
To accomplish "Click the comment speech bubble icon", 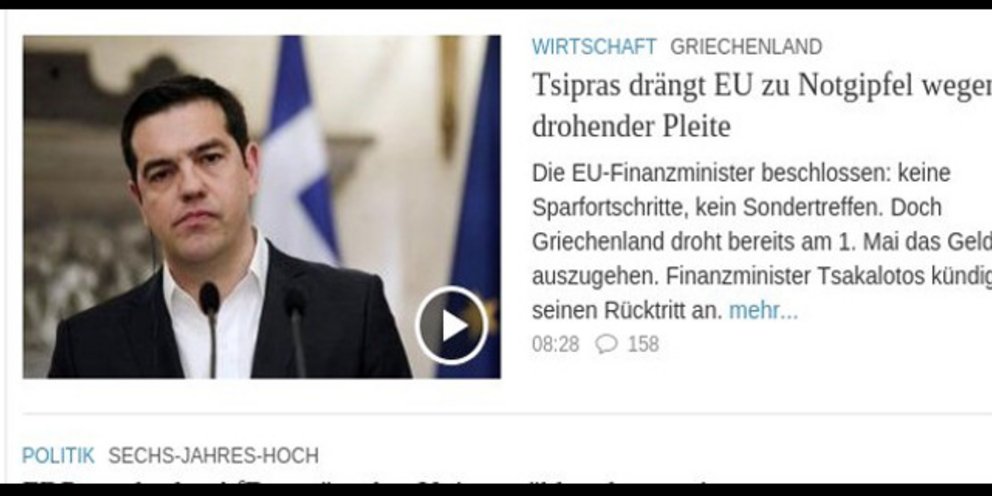I will pos(606,344).
